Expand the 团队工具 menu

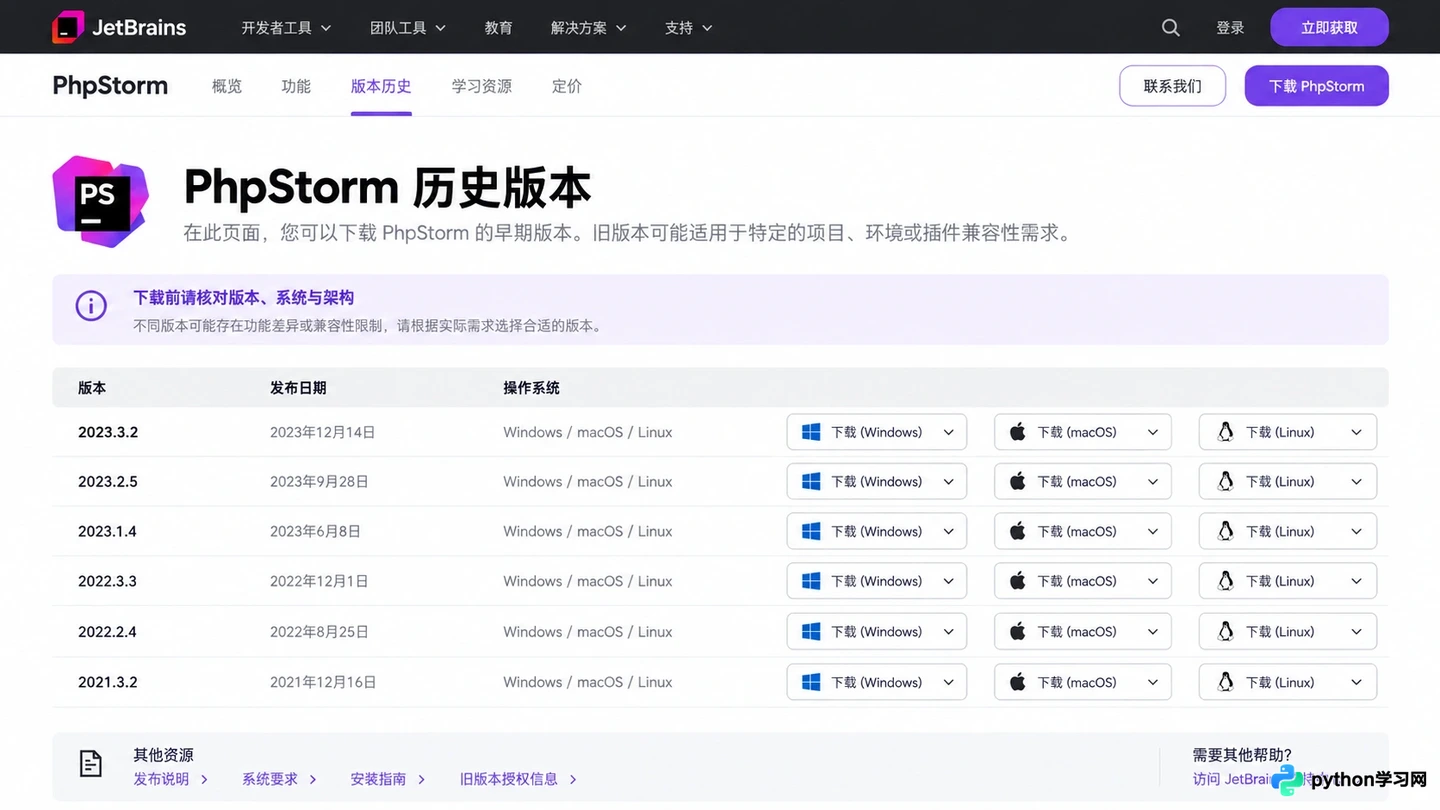(408, 28)
